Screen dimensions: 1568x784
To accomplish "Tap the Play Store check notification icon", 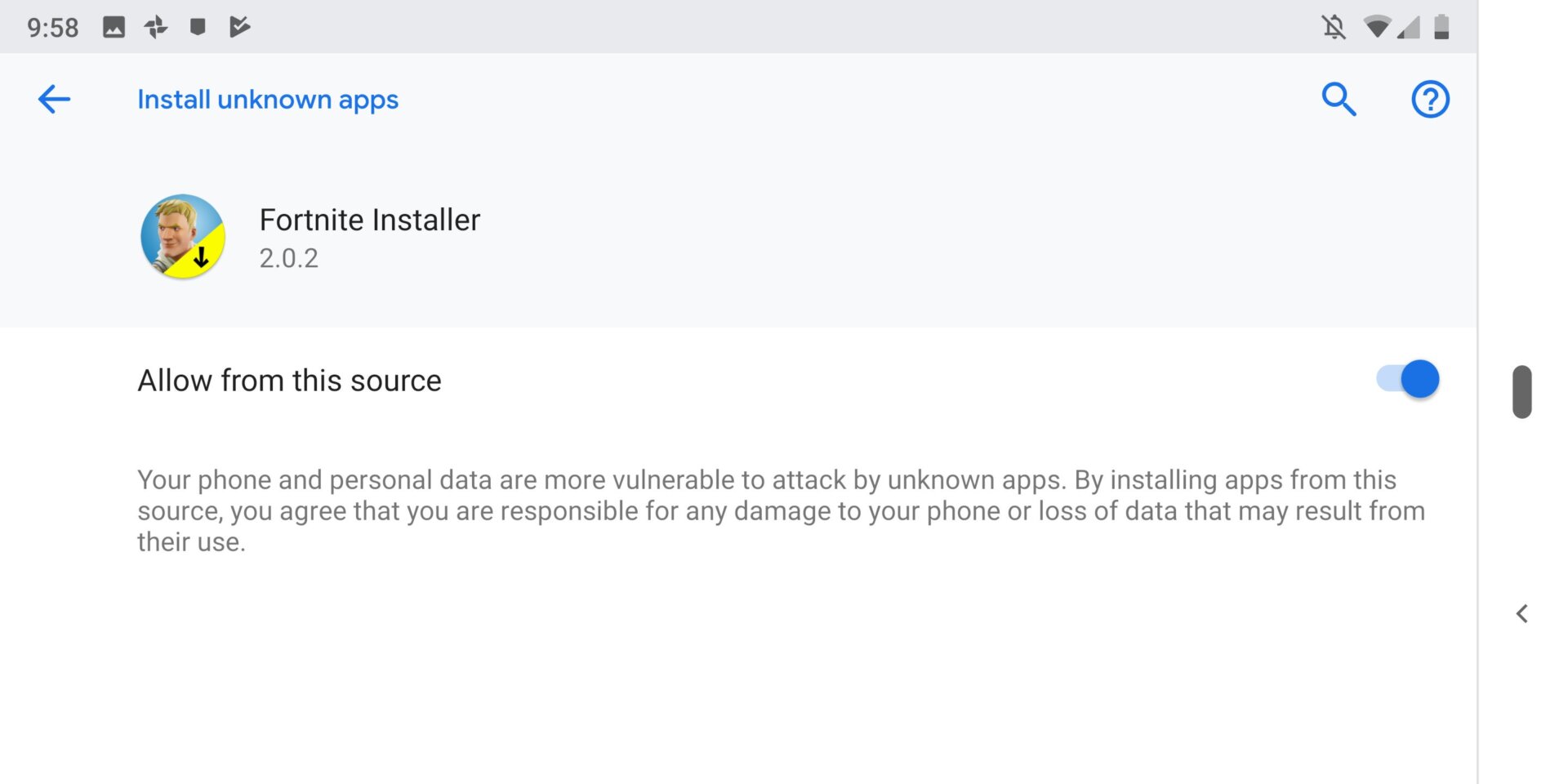I will 239,27.
